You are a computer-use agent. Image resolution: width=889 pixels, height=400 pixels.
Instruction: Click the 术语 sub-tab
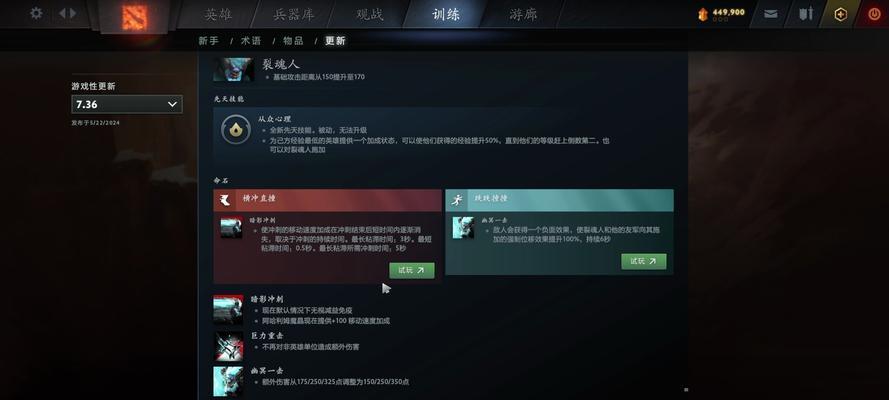coord(251,41)
